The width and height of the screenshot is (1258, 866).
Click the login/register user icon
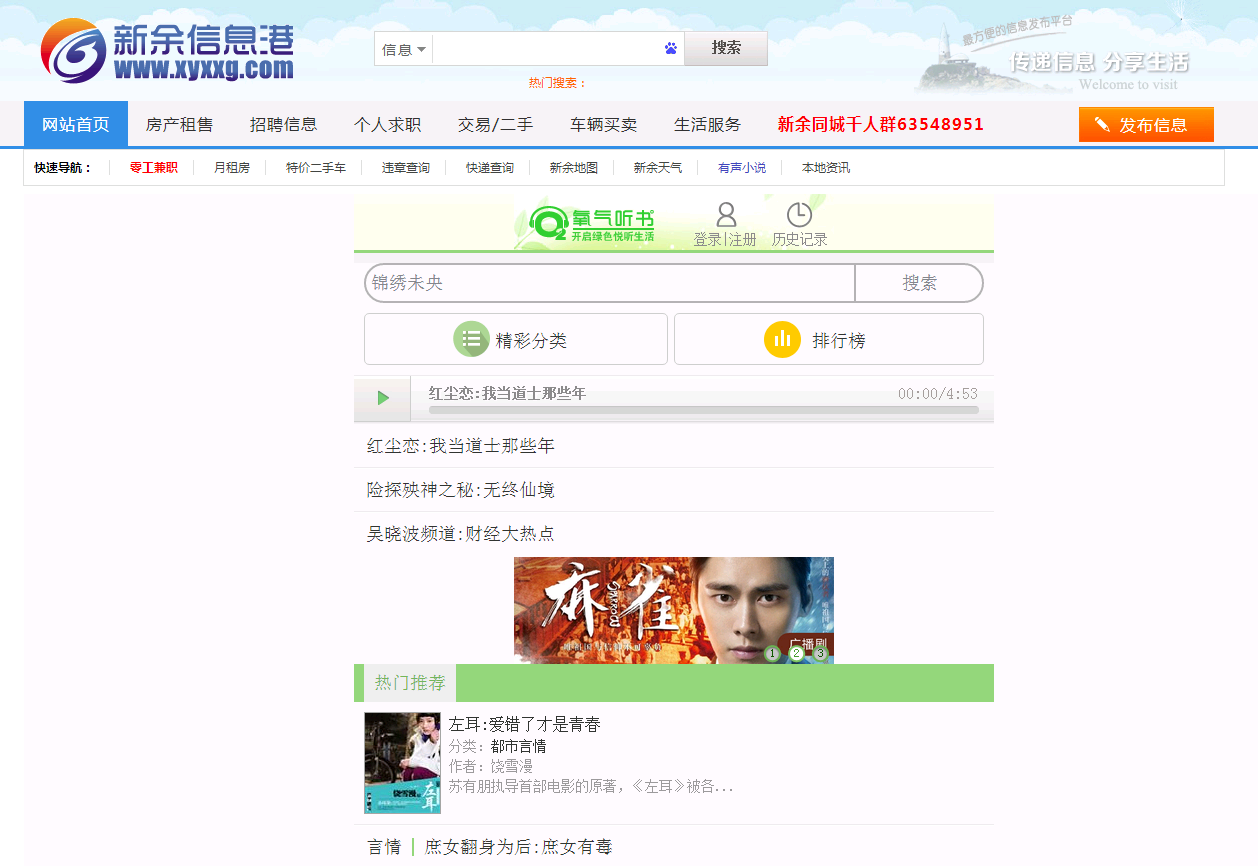(x=726, y=215)
